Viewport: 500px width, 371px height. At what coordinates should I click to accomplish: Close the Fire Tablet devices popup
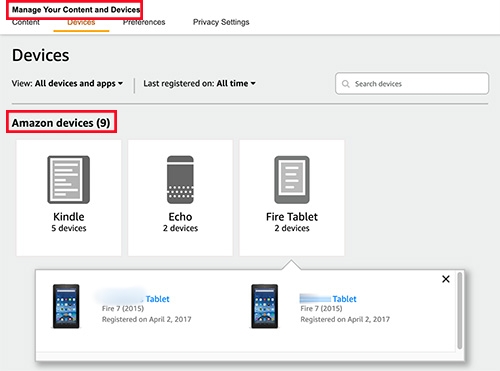pos(446,279)
